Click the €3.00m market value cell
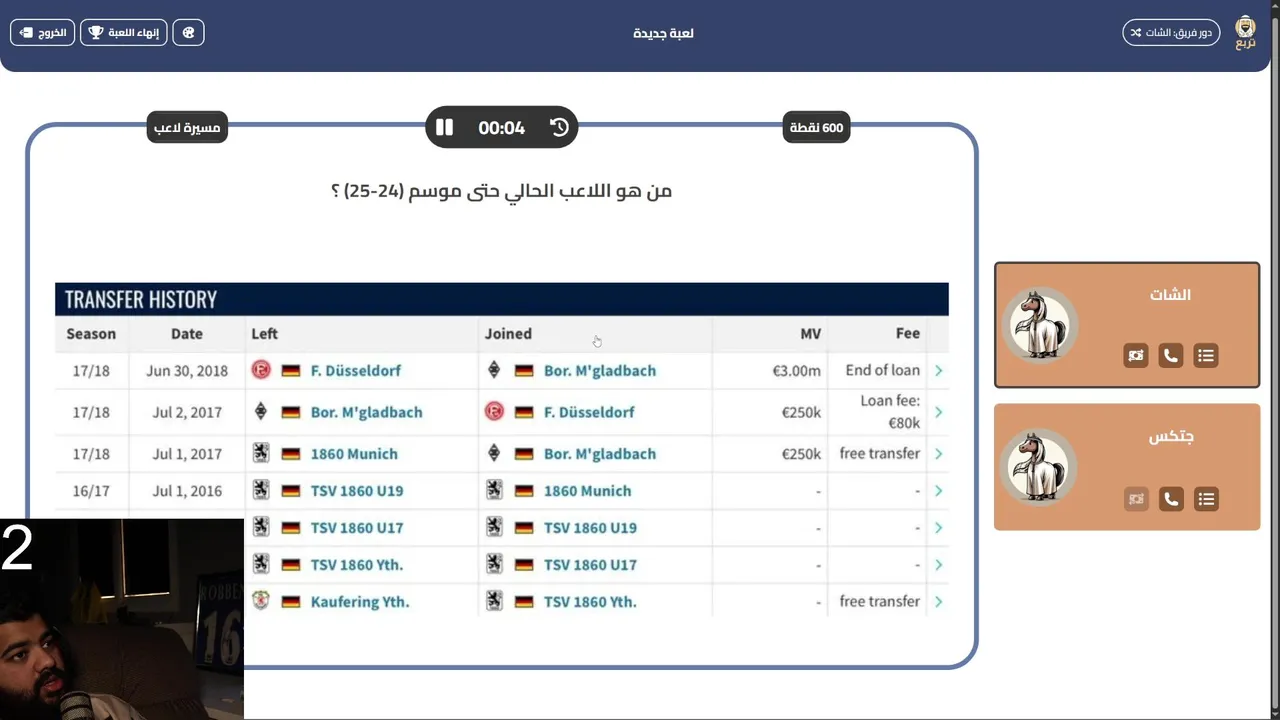The width and height of the screenshot is (1280, 720). coord(797,371)
